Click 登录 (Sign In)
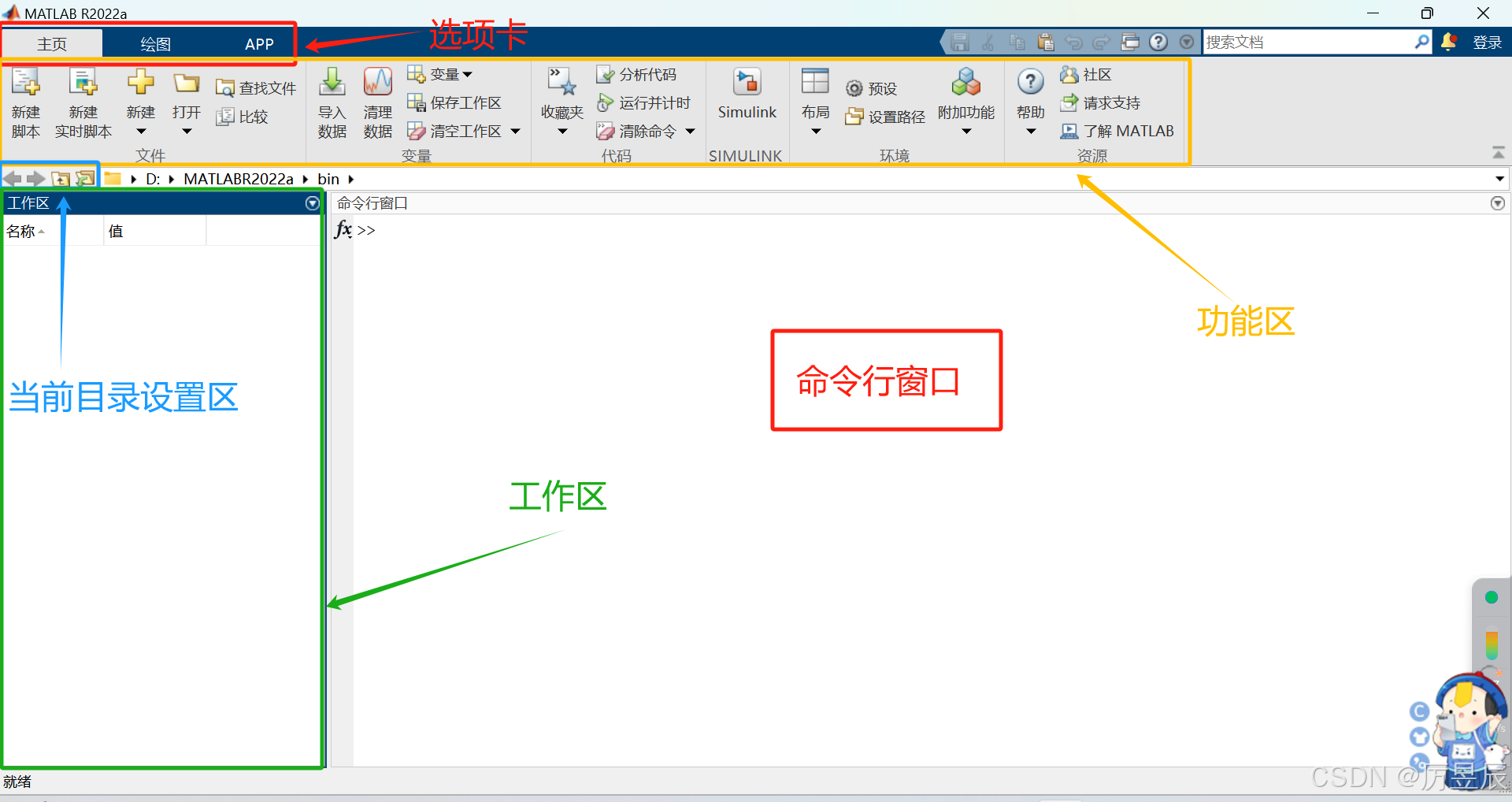Image resolution: width=1512 pixels, height=802 pixels. tap(1488, 43)
